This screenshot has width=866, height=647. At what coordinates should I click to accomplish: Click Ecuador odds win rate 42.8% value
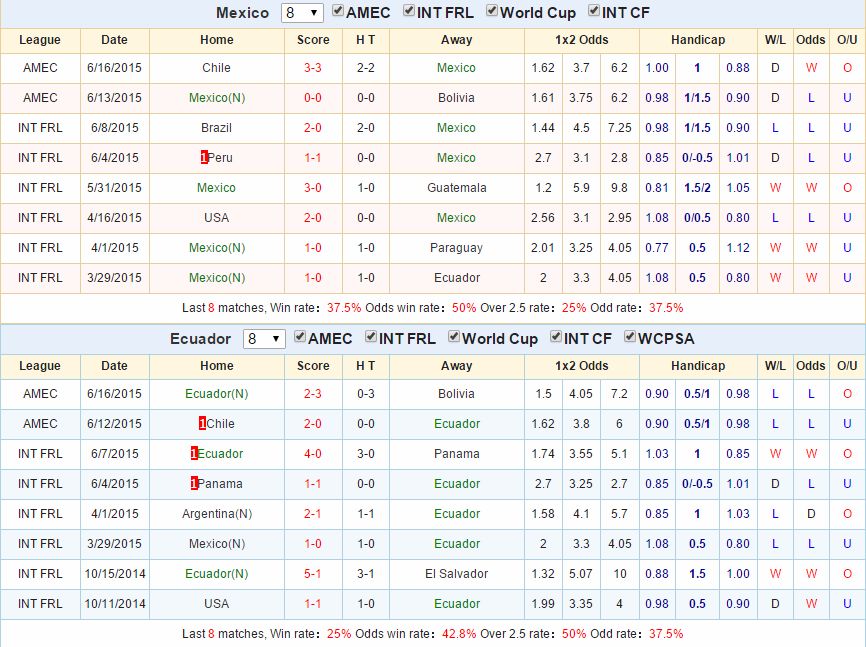click(459, 634)
